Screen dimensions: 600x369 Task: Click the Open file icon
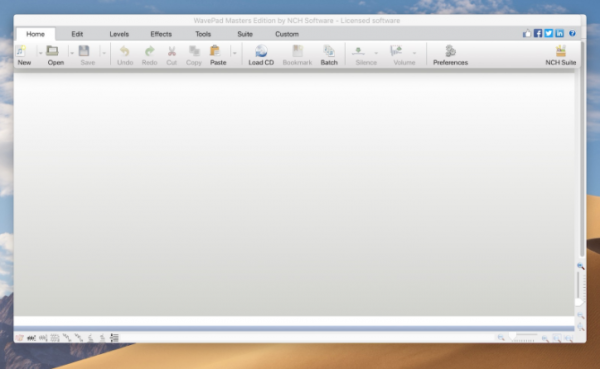coord(52,51)
